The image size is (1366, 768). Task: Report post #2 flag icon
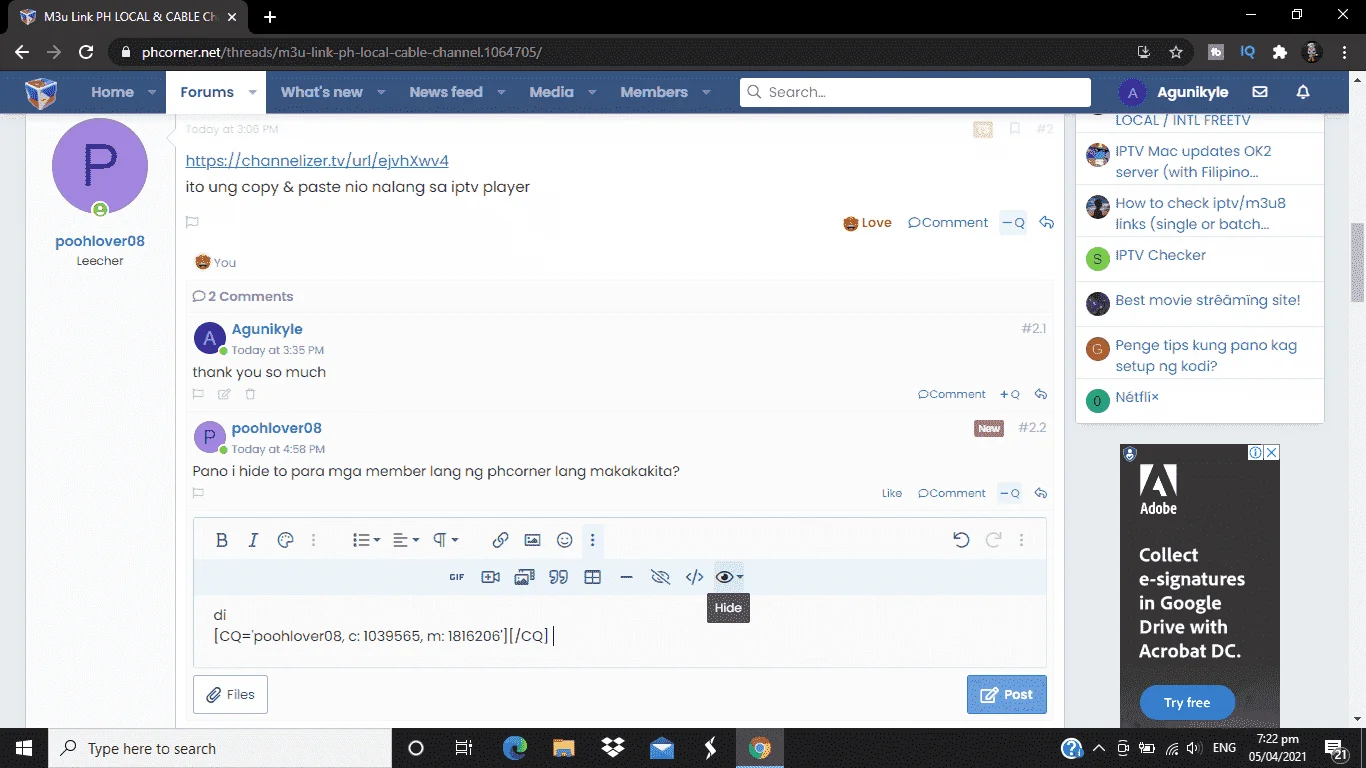click(x=192, y=223)
